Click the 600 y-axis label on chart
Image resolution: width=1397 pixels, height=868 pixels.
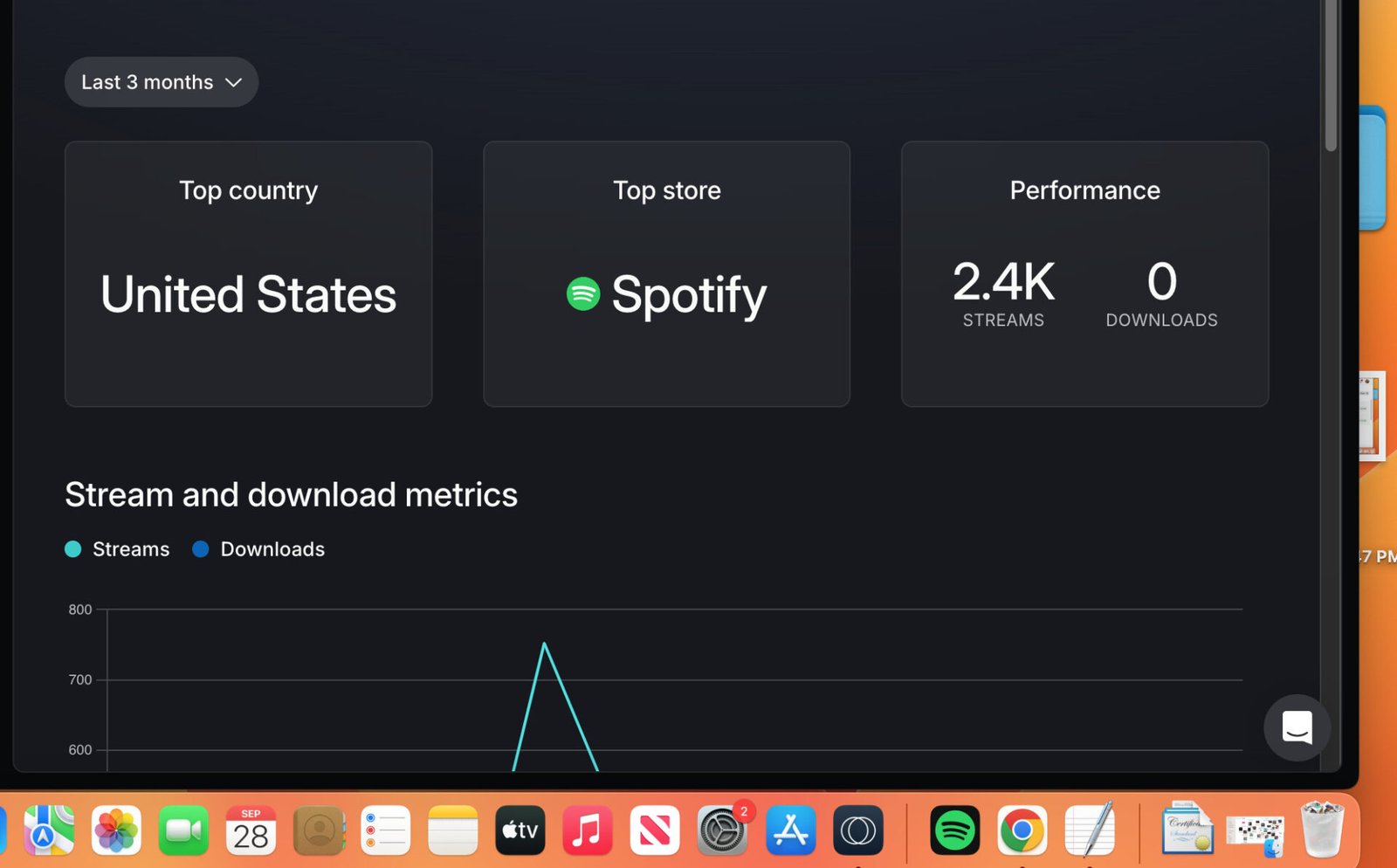pyautogui.click(x=80, y=750)
